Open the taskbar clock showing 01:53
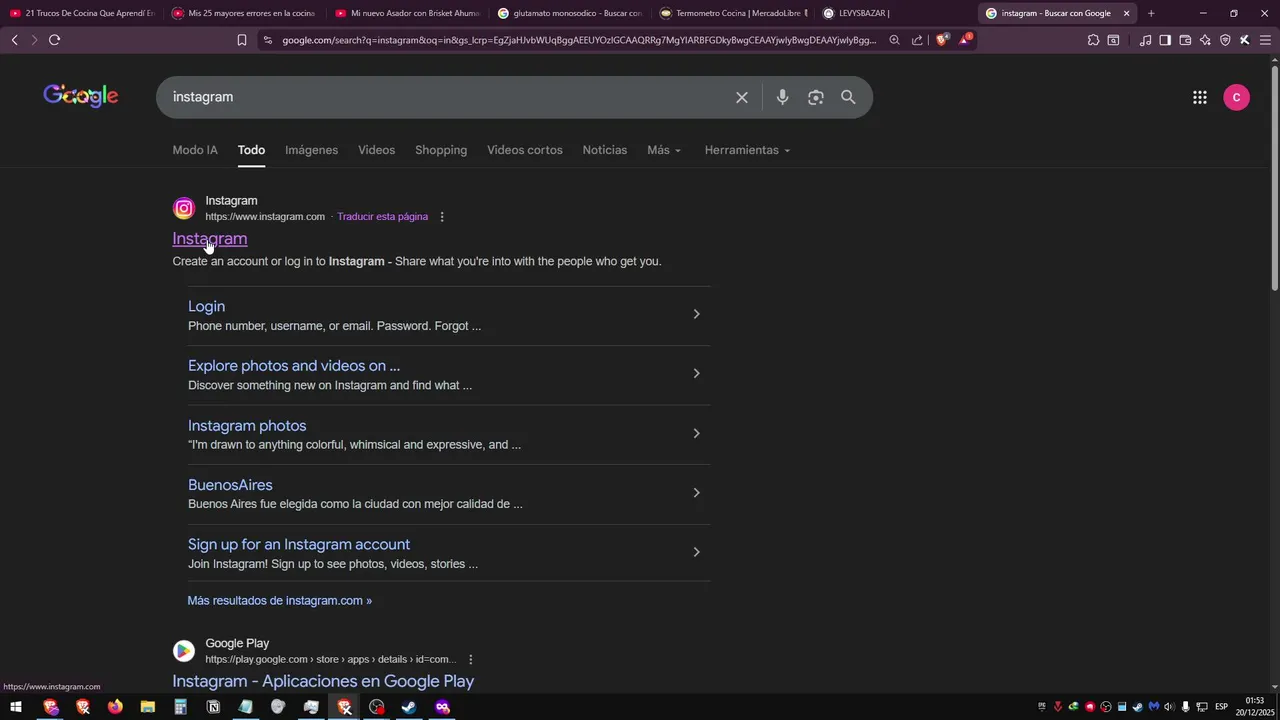The height and width of the screenshot is (720, 1280). point(1255,706)
